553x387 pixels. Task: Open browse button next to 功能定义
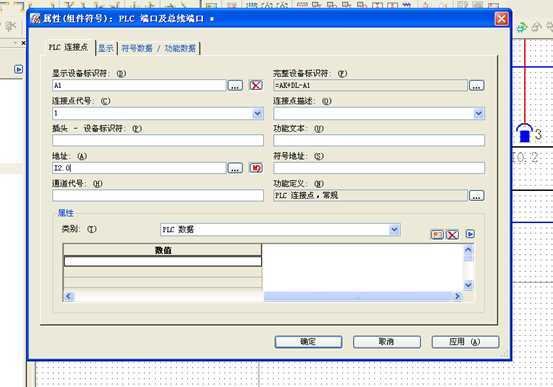476,196
